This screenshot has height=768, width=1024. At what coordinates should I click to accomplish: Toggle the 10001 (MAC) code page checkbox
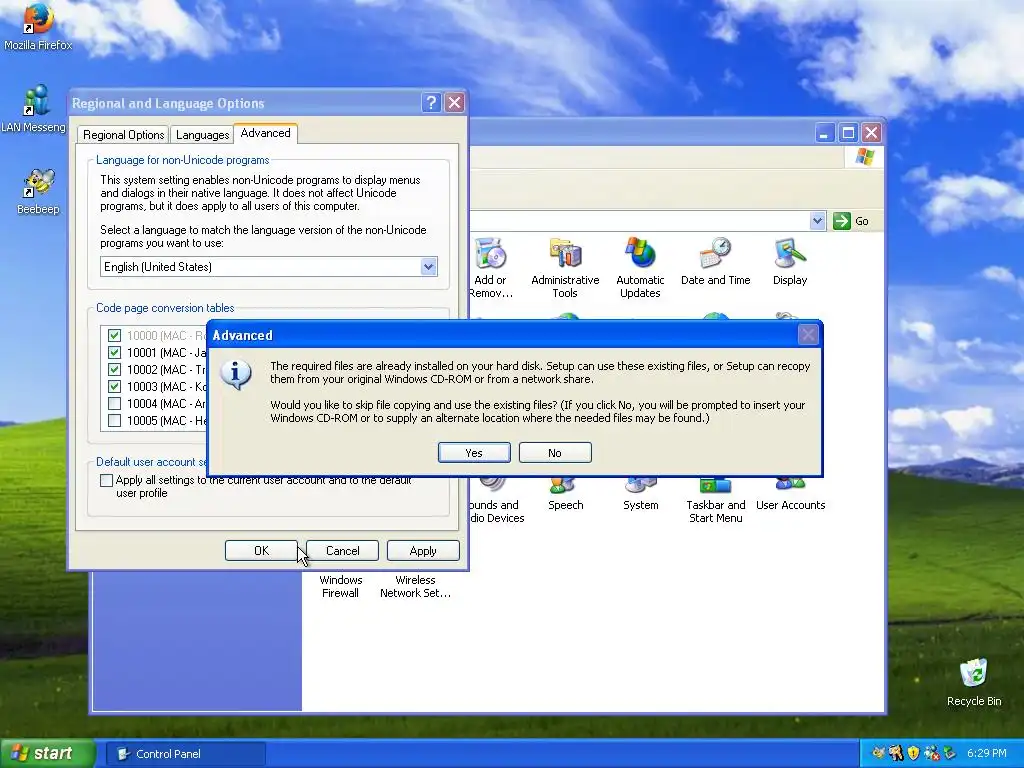(x=114, y=353)
